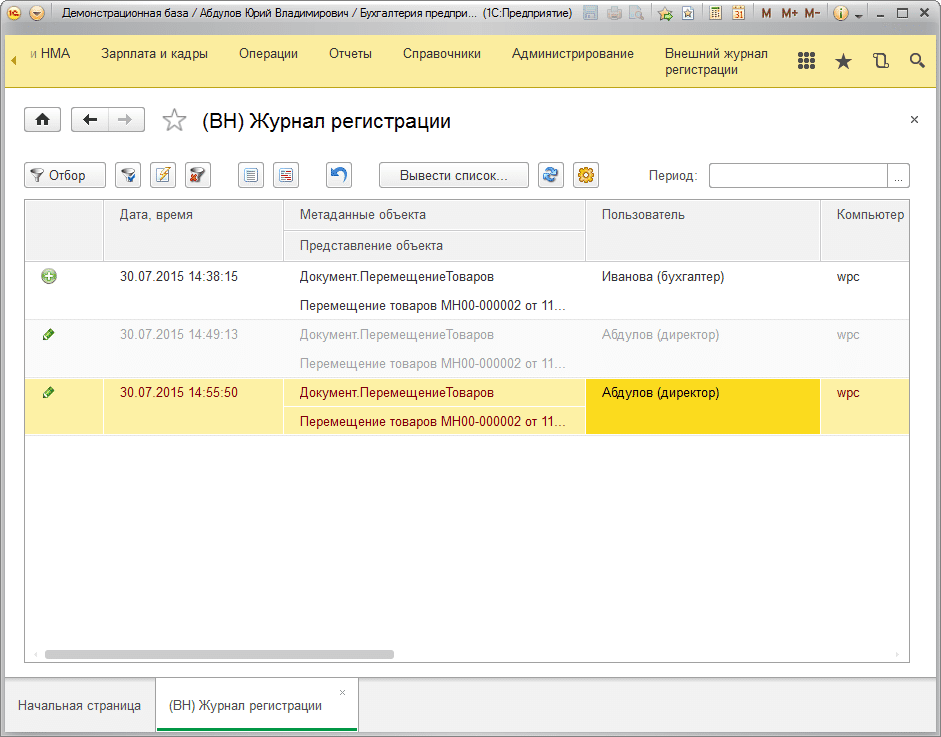Click the blue undo arrow icon
Viewport: 941px width, 737px height.
pyautogui.click(x=339, y=175)
